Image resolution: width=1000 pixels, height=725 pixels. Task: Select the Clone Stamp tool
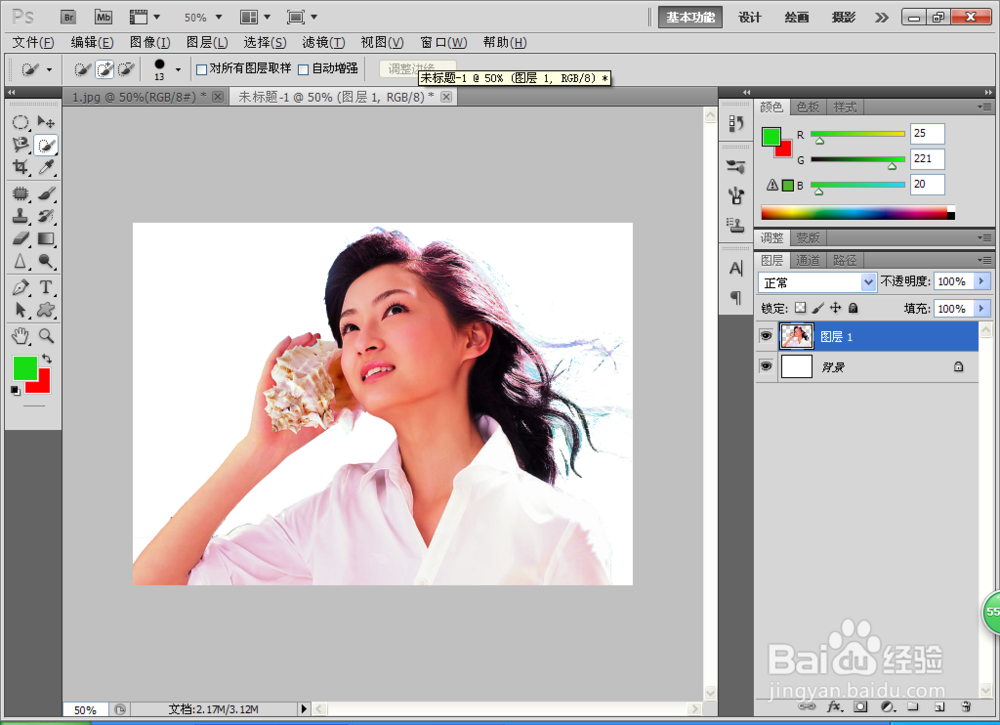pyautogui.click(x=20, y=216)
